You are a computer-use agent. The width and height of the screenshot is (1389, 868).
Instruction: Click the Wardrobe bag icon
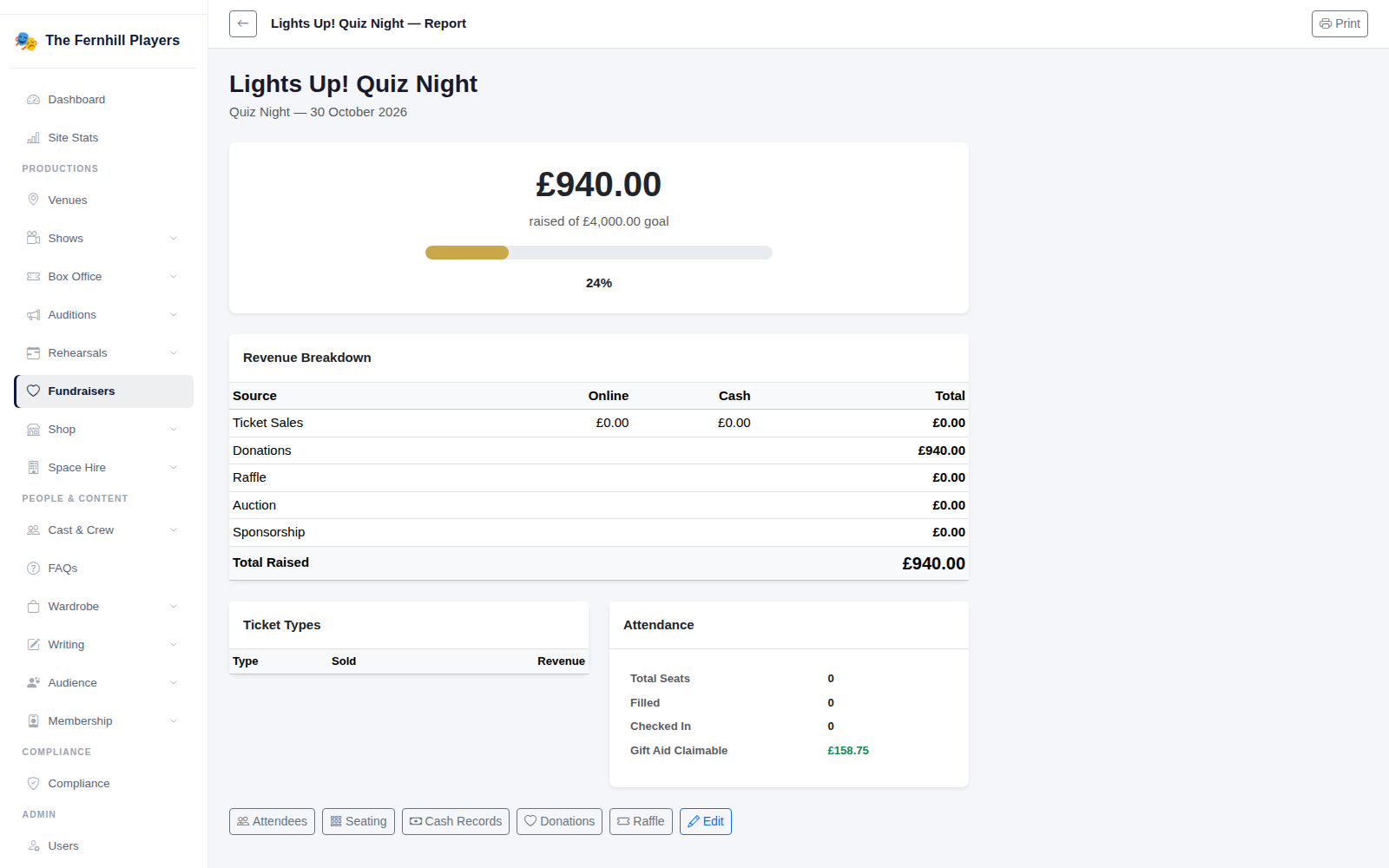pyautogui.click(x=33, y=607)
